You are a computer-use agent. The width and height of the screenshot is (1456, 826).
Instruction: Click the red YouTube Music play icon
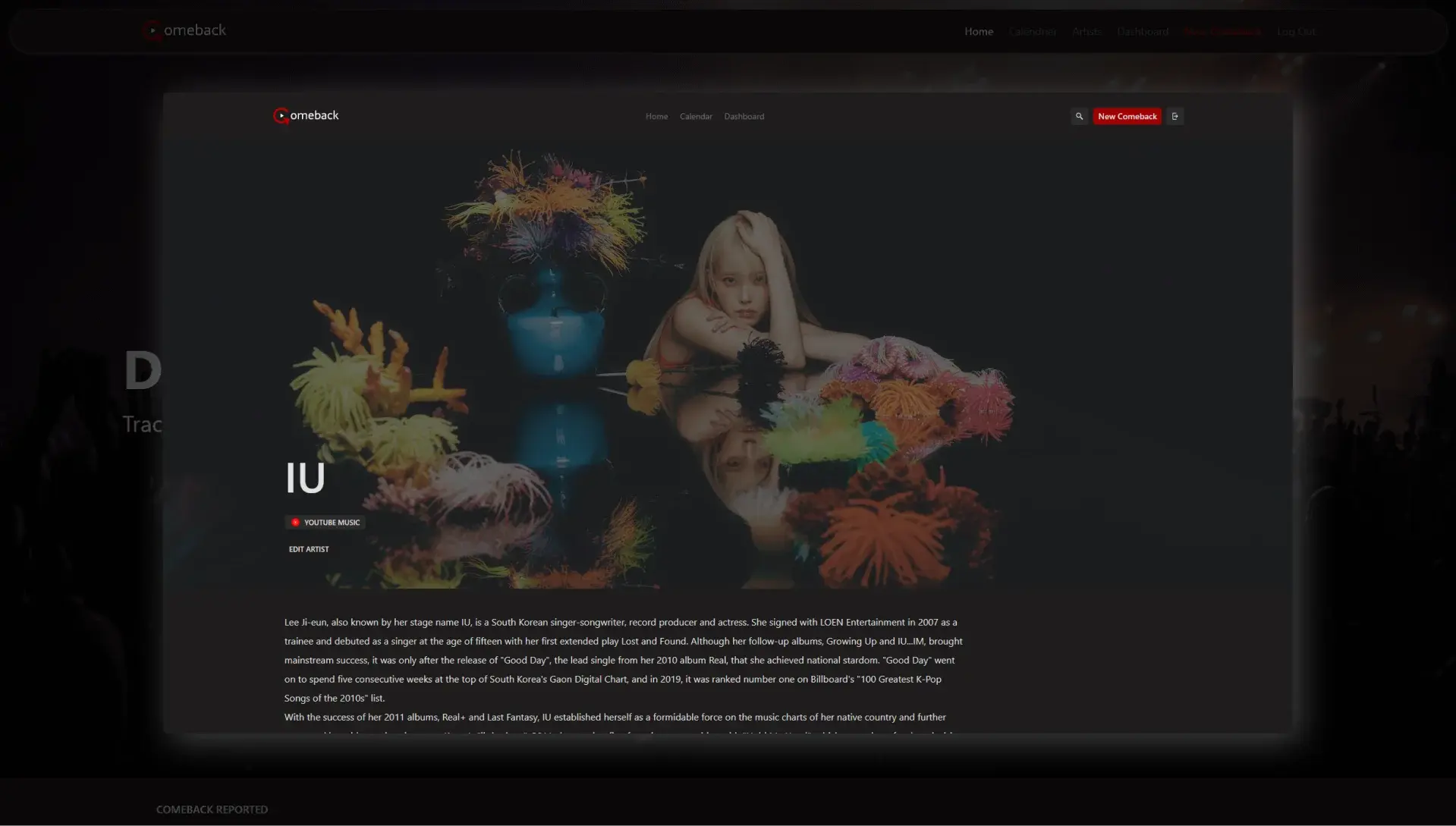pyautogui.click(x=295, y=523)
